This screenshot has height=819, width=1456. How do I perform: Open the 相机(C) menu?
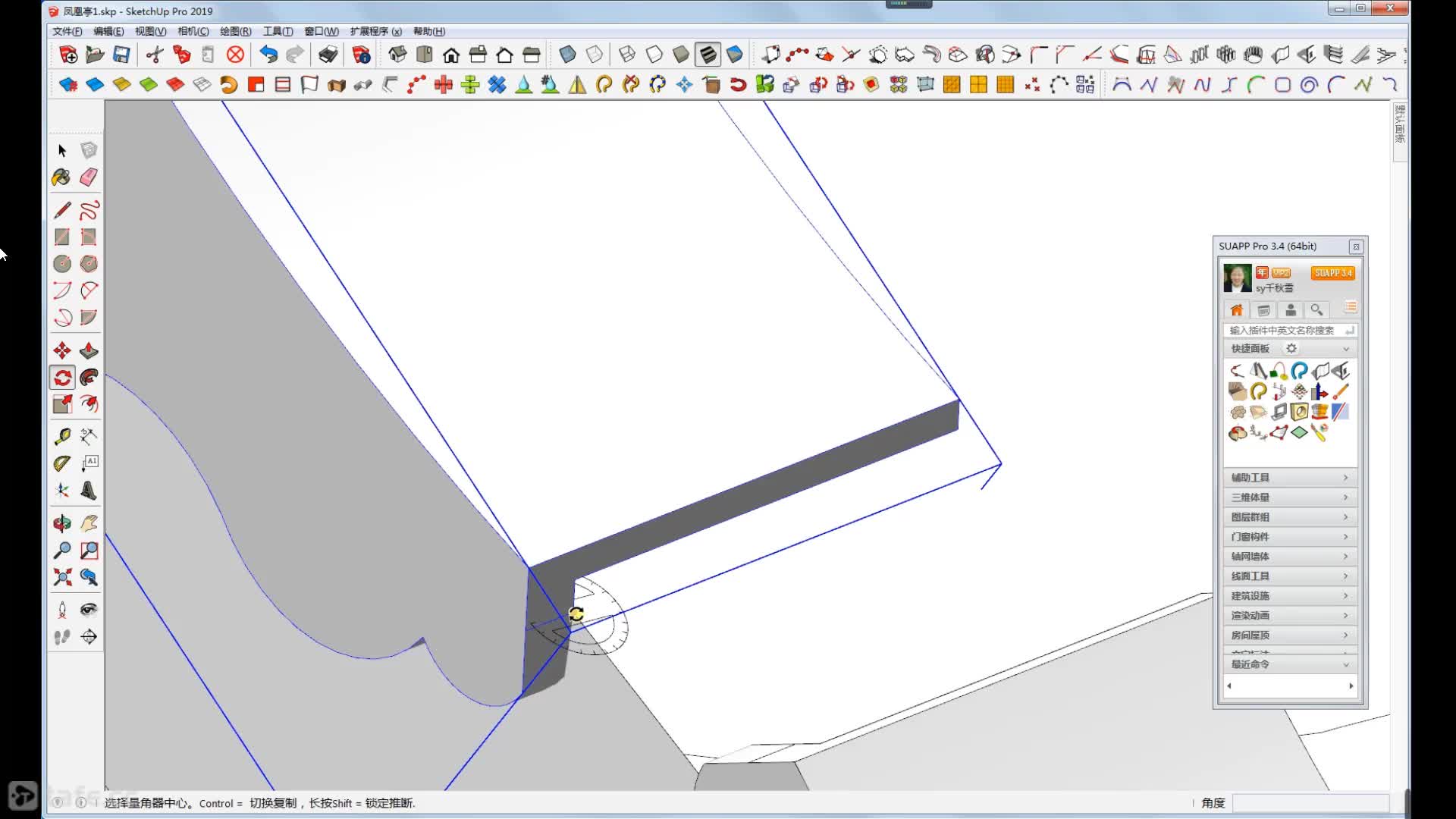pyautogui.click(x=193, y=31)
